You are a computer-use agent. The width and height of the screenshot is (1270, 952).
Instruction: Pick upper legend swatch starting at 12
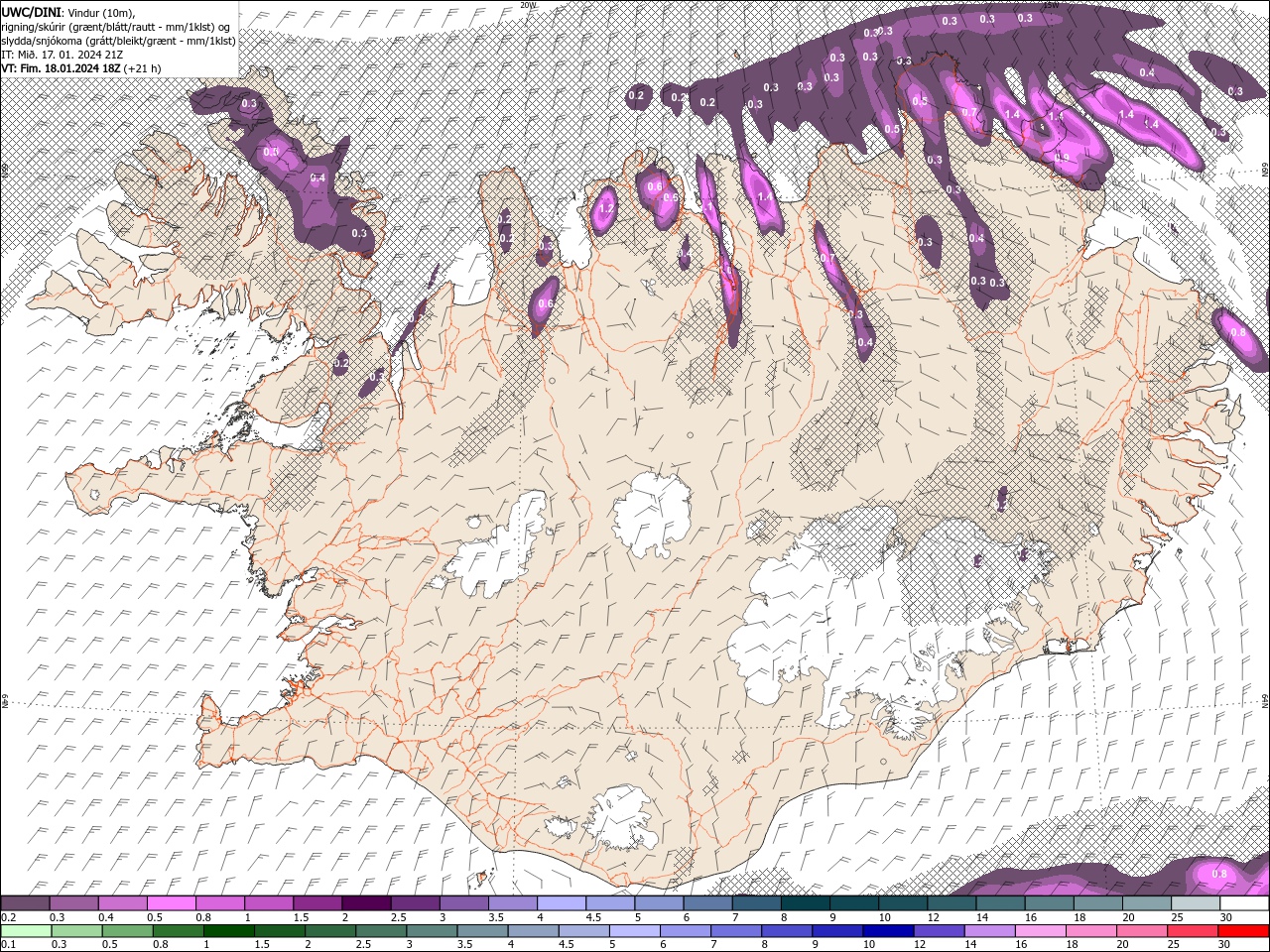(952, 903)
